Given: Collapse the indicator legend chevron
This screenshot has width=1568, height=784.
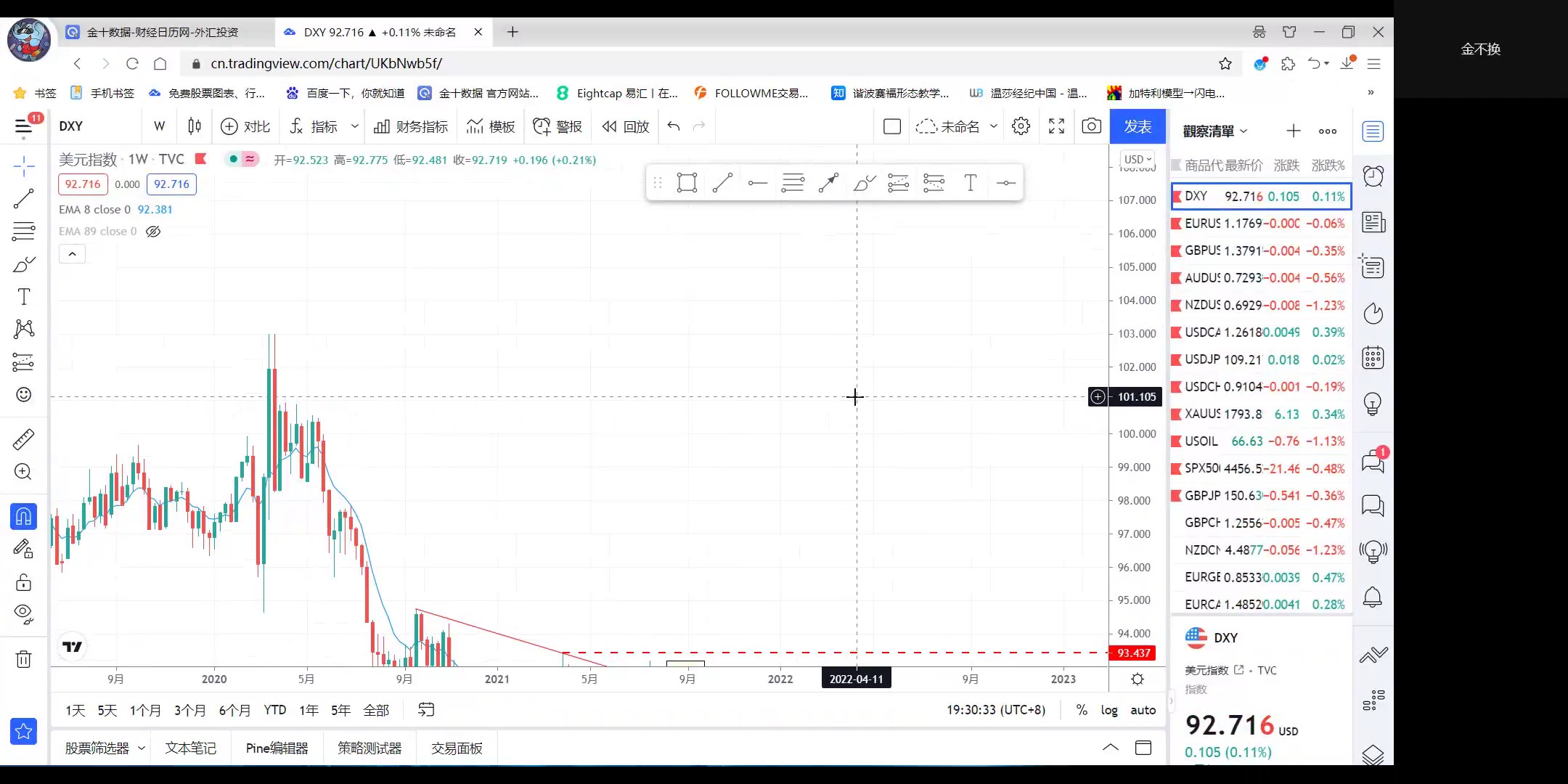Looking at the screenshot, I should pyautogui.click(x=72, y=254).
